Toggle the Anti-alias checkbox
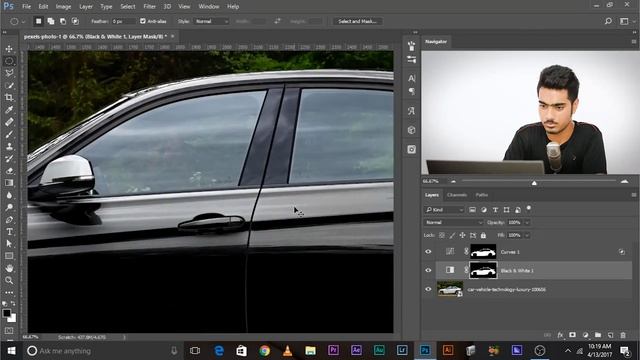640x360 pixels. 143,21
